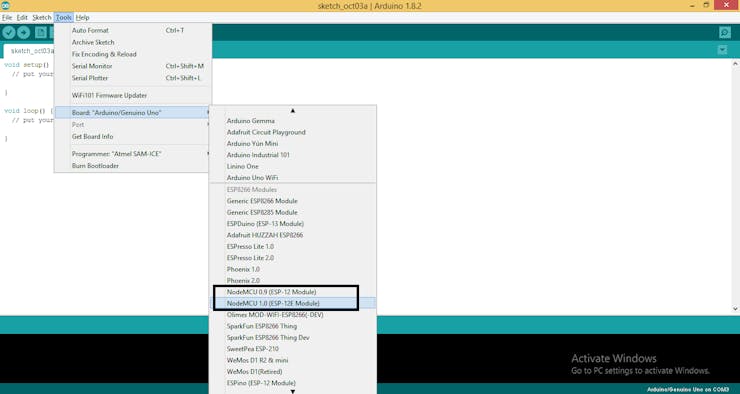
Task: Open the tab dropdown arrow below Serial Monitor icon
Action: pyautogui.click(x=722, y=50)
